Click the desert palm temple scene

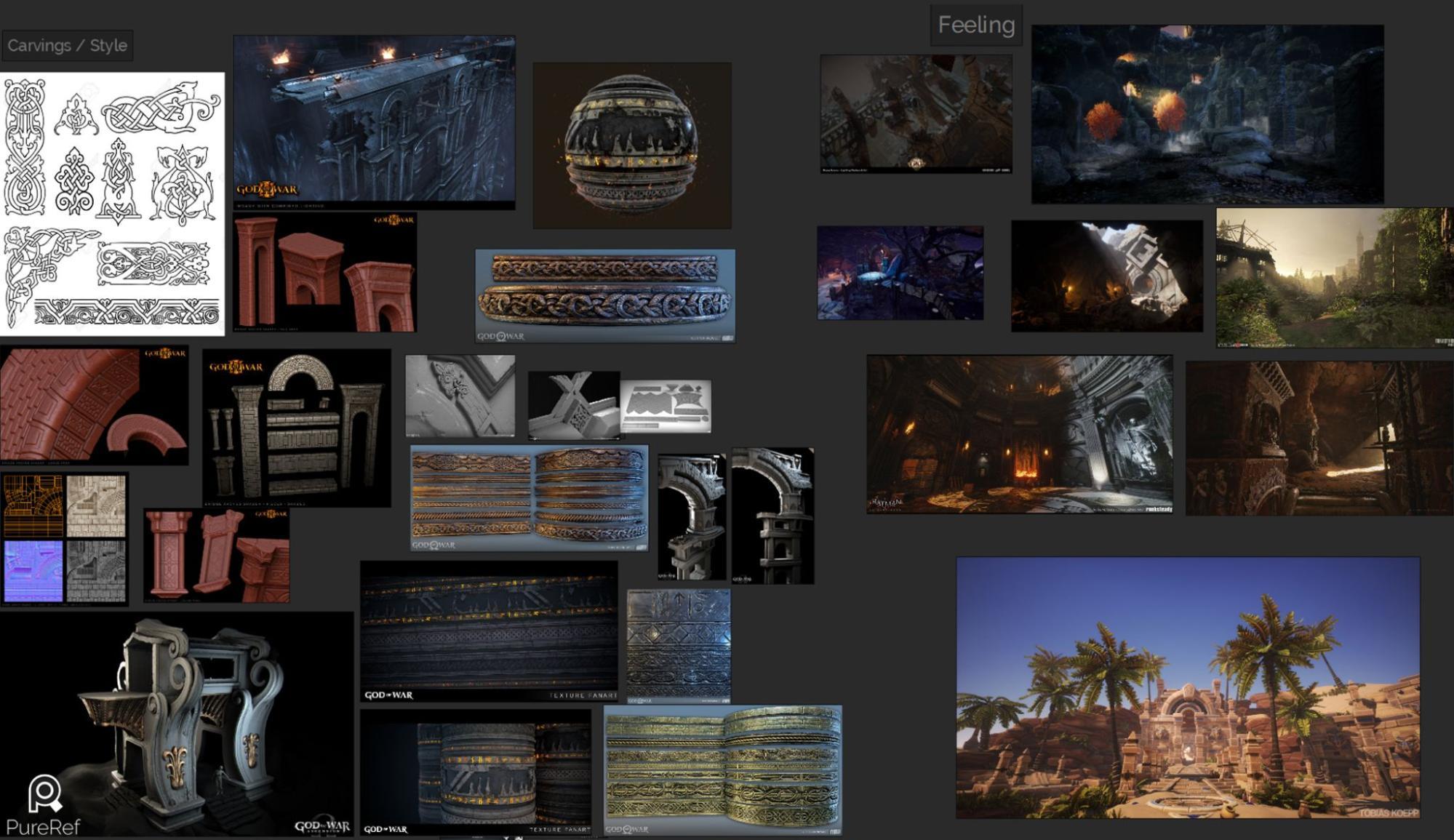1187,687
